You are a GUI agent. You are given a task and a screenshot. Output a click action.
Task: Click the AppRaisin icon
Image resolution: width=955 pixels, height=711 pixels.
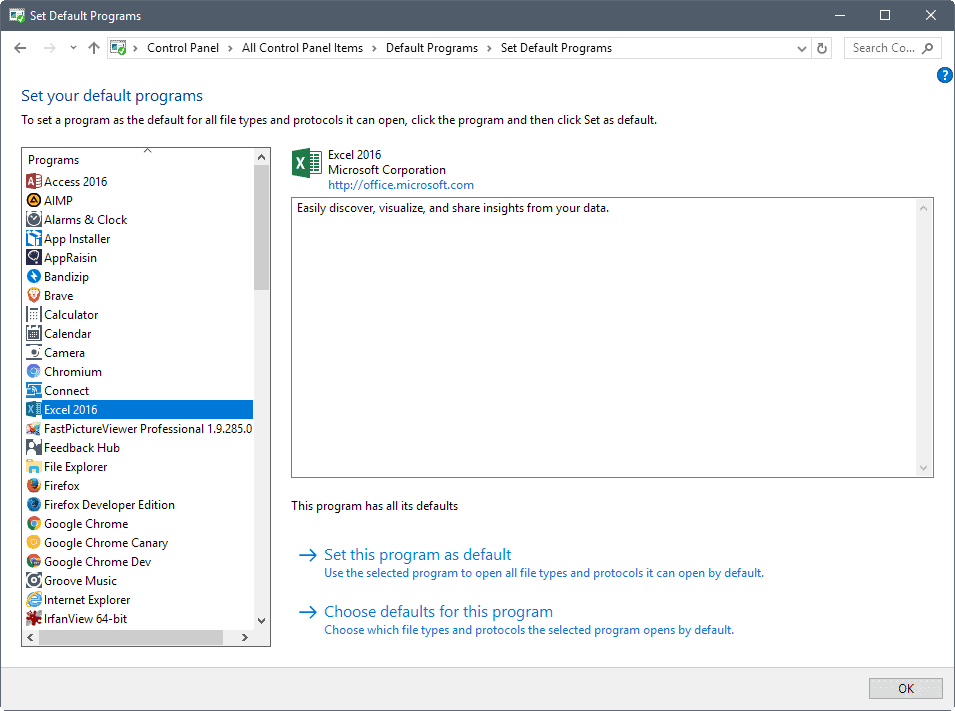point(34,257)
